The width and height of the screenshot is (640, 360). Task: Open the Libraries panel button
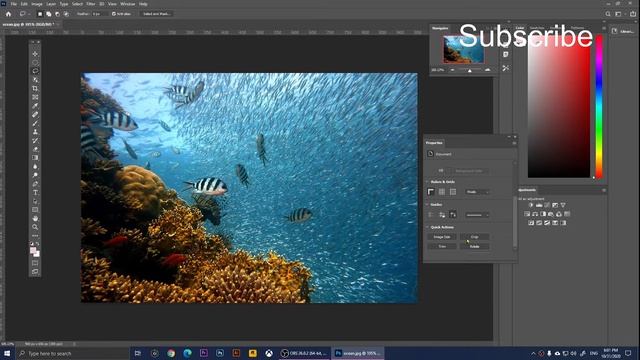(623, 31)
